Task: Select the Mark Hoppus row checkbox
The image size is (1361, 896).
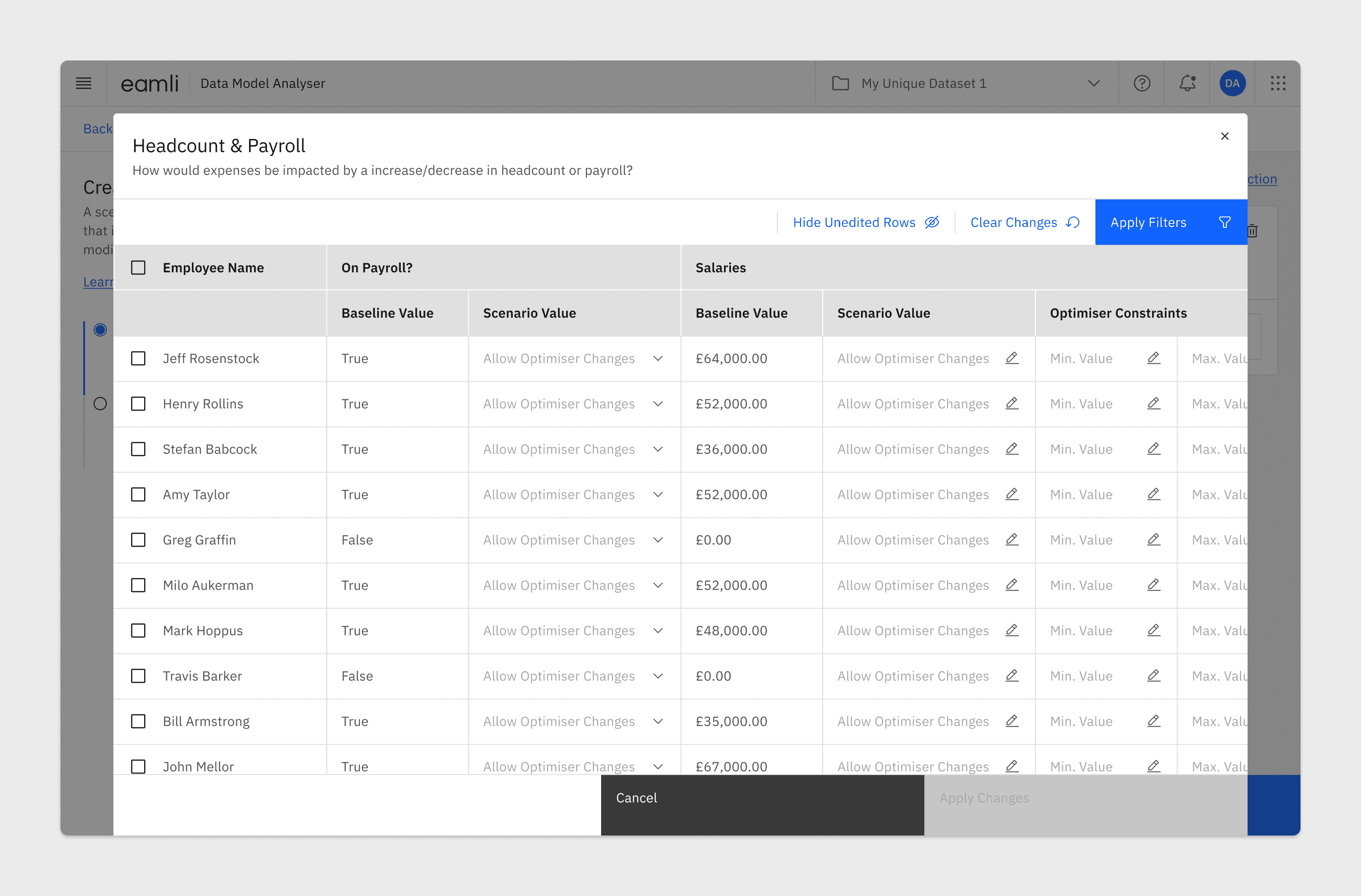Action: pos(138,630)
